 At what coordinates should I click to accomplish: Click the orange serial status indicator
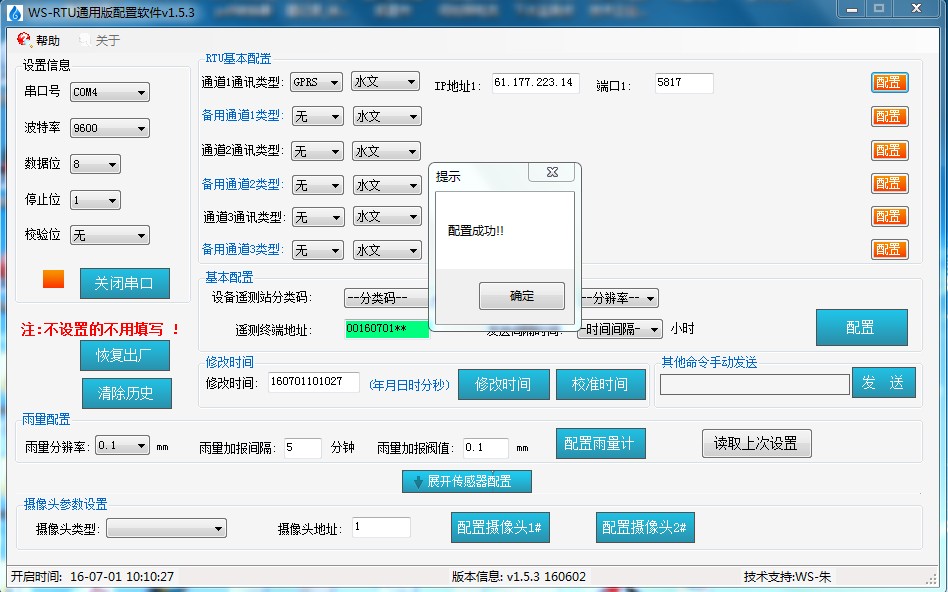coord(53,279)
